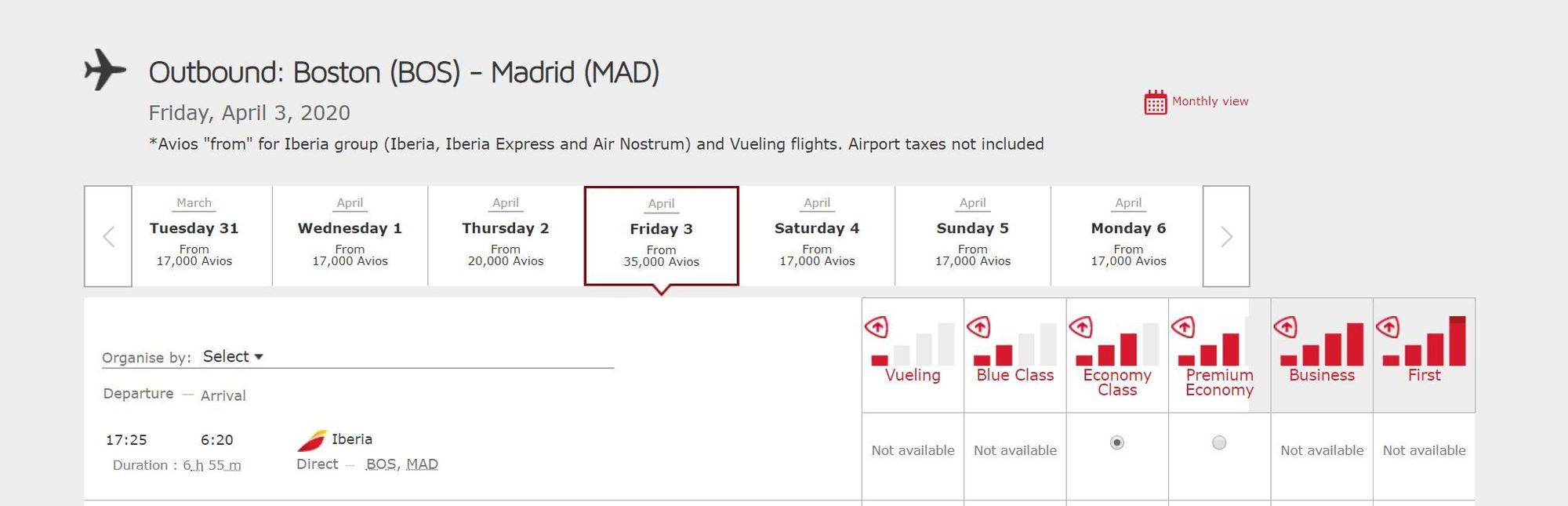The width and height of the screenshot is (1568, 506).
Task: Open the Monthly view link
Action: pyautogui.click(x=1210, y=101)
